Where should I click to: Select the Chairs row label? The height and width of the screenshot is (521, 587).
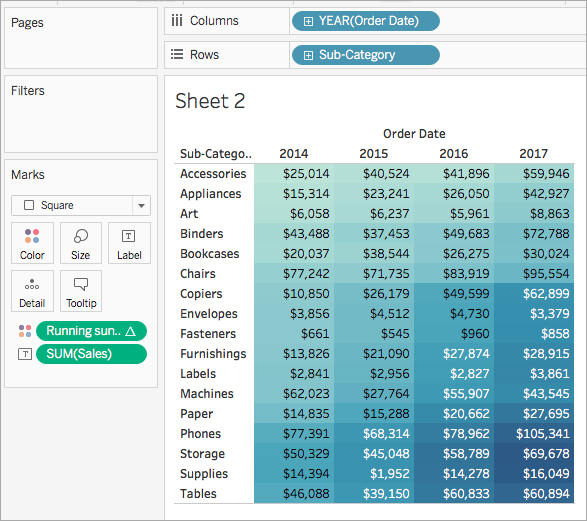[x=198, y=274]
